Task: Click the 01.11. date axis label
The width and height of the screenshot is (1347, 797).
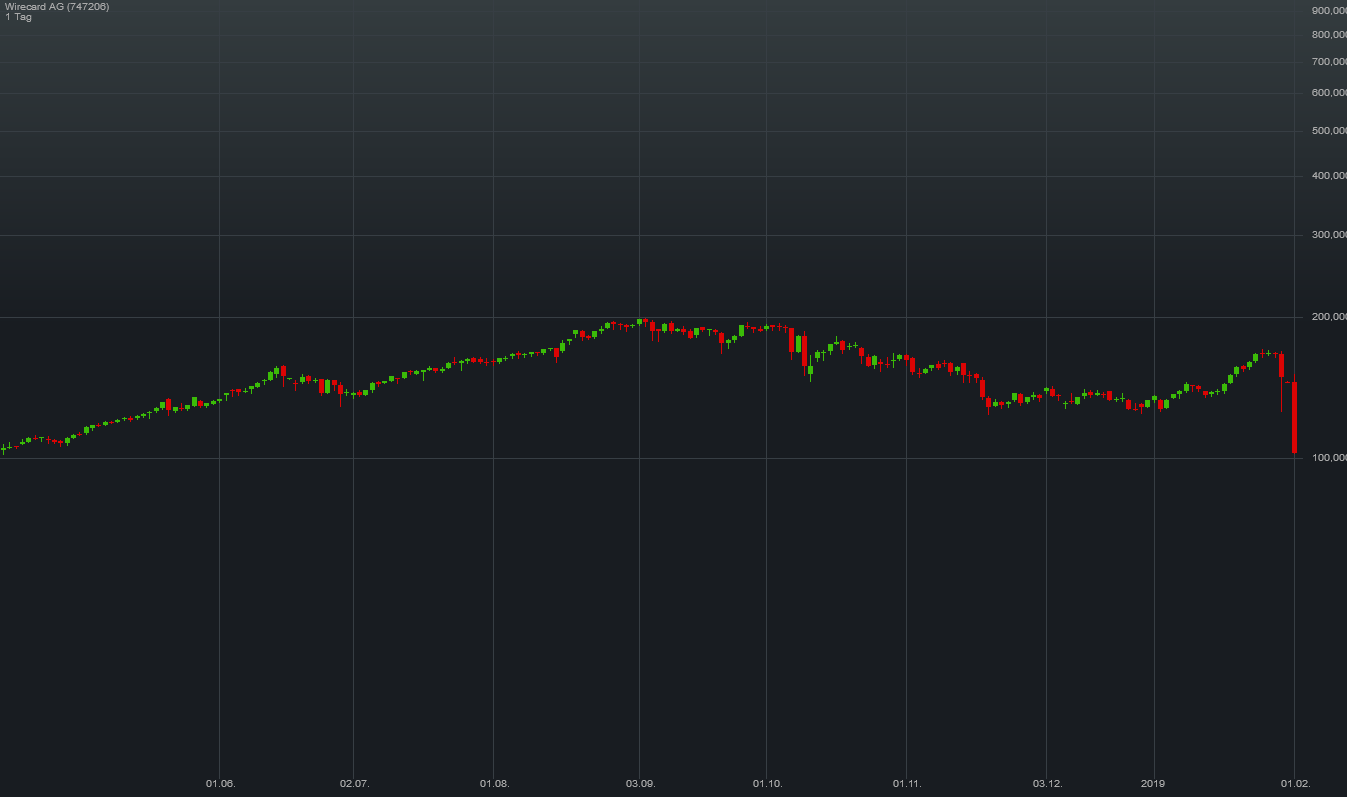Action: point(905,784)
